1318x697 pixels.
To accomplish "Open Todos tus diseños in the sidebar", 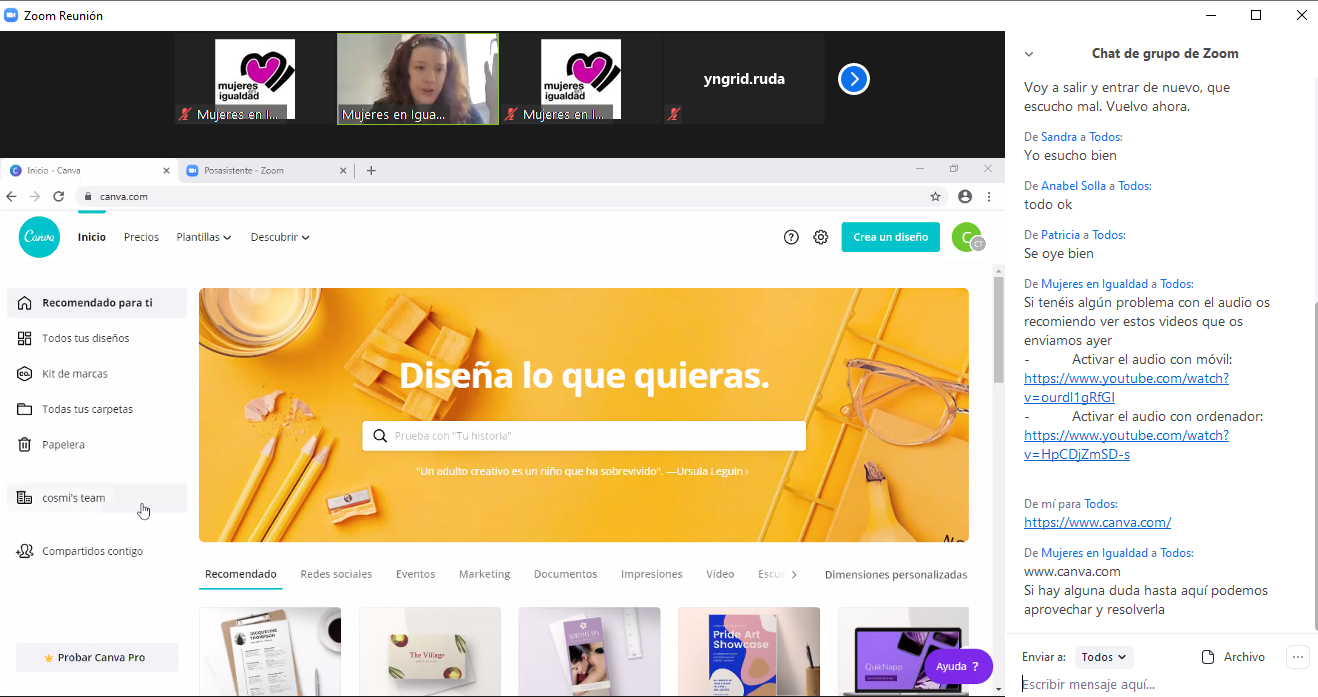I will pos(97,338).
